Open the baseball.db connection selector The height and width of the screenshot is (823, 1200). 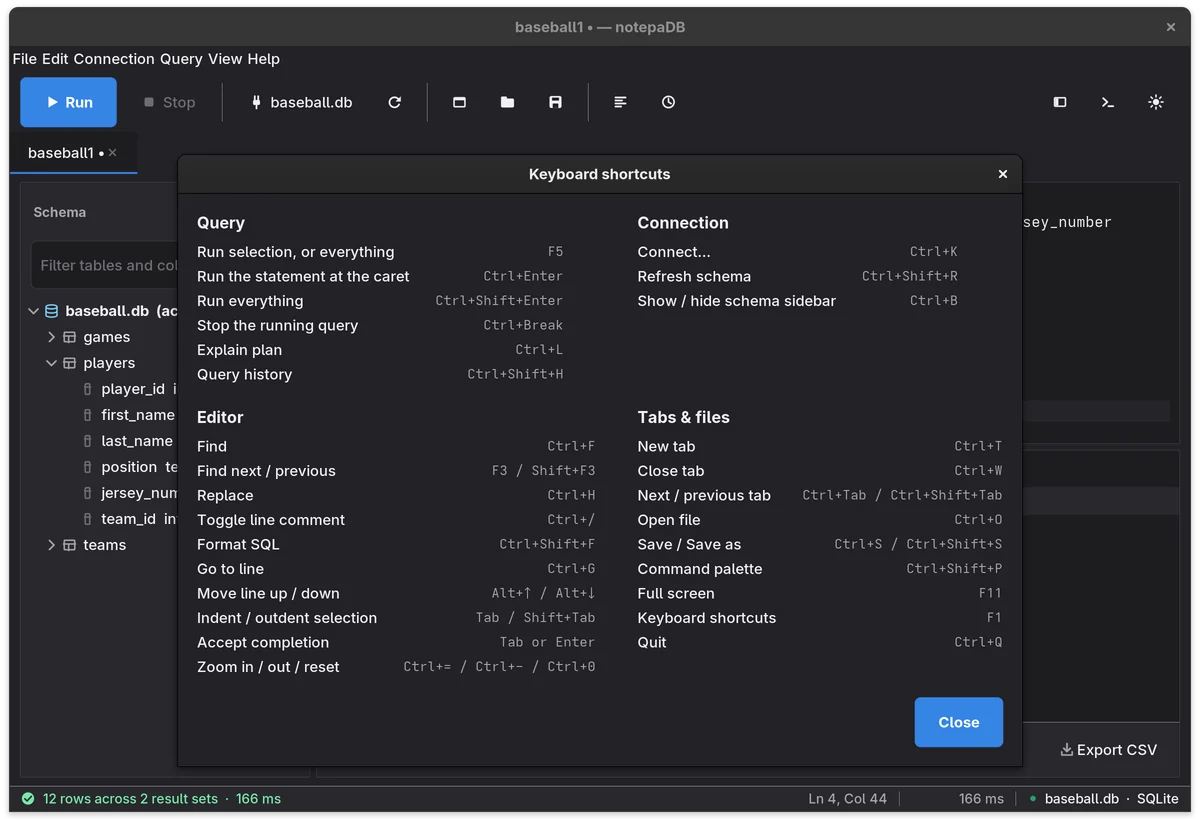pyautogui.click(x=301, y=102)
